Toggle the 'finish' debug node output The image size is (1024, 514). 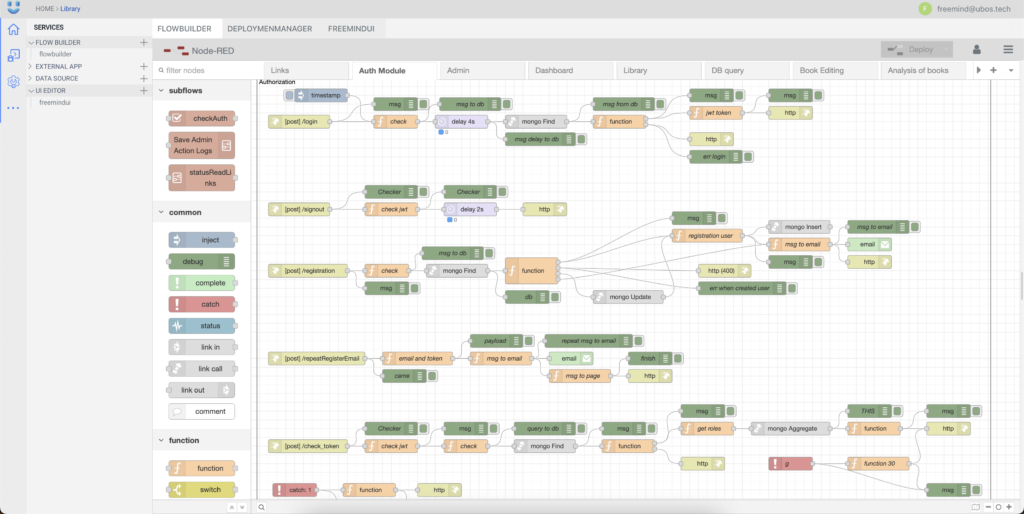click(x=678, y=358)
